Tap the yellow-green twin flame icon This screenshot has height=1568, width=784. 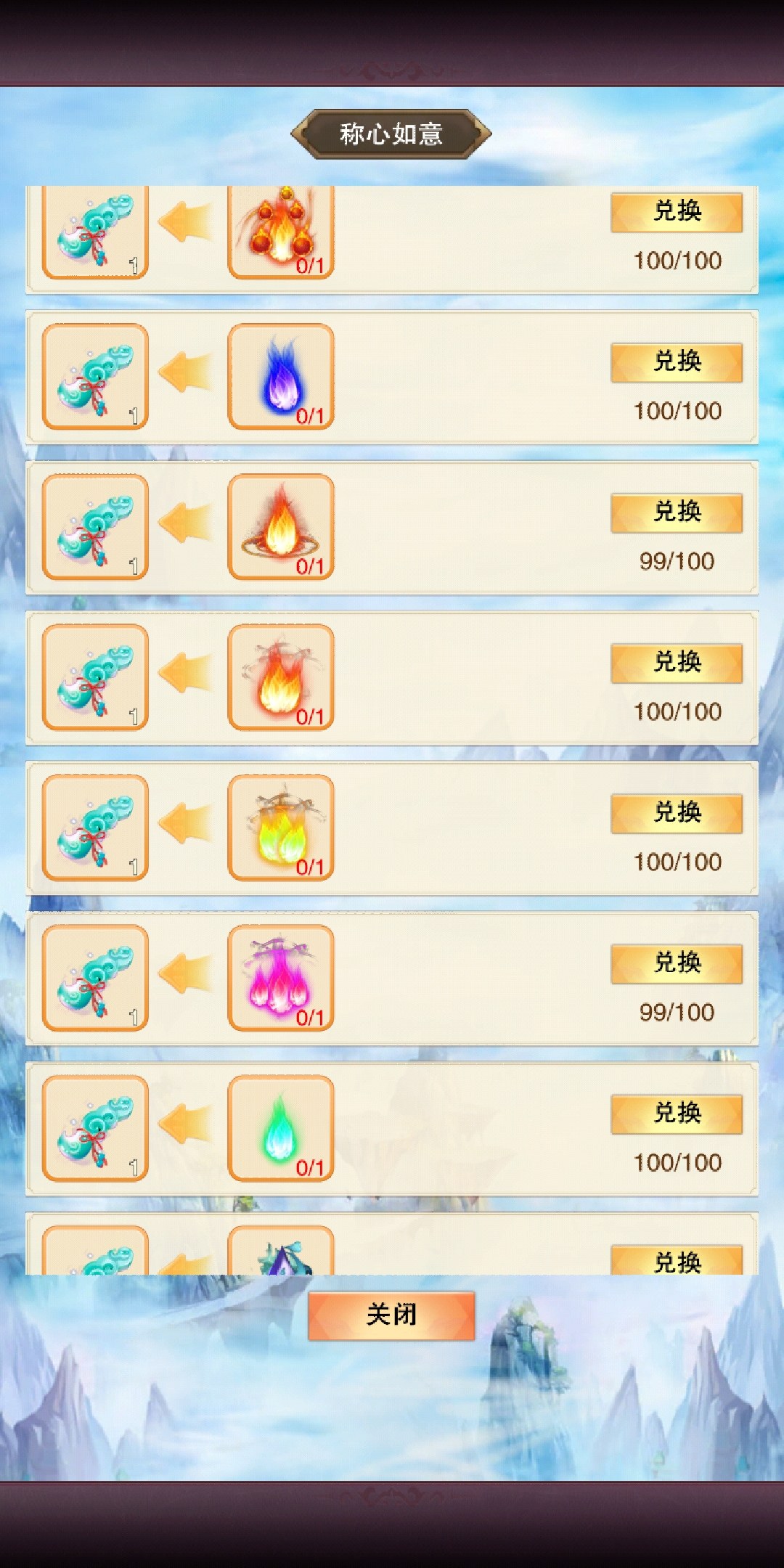click(x=281, y=828)
